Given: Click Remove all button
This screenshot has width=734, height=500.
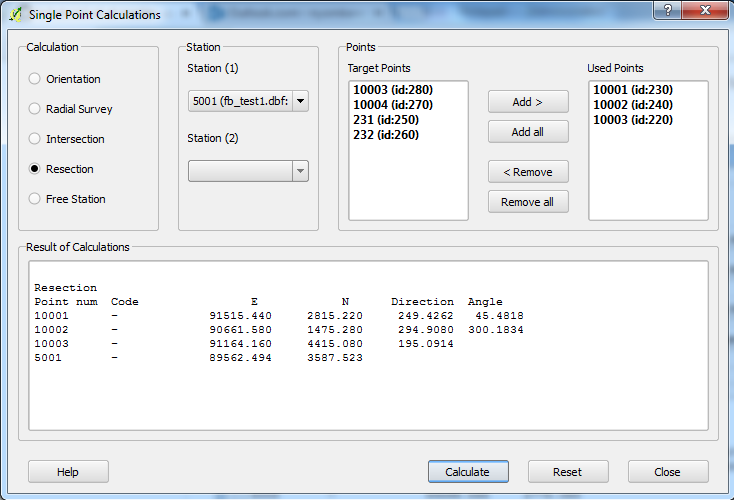Looking at the screenshot, I should (528, 202).
